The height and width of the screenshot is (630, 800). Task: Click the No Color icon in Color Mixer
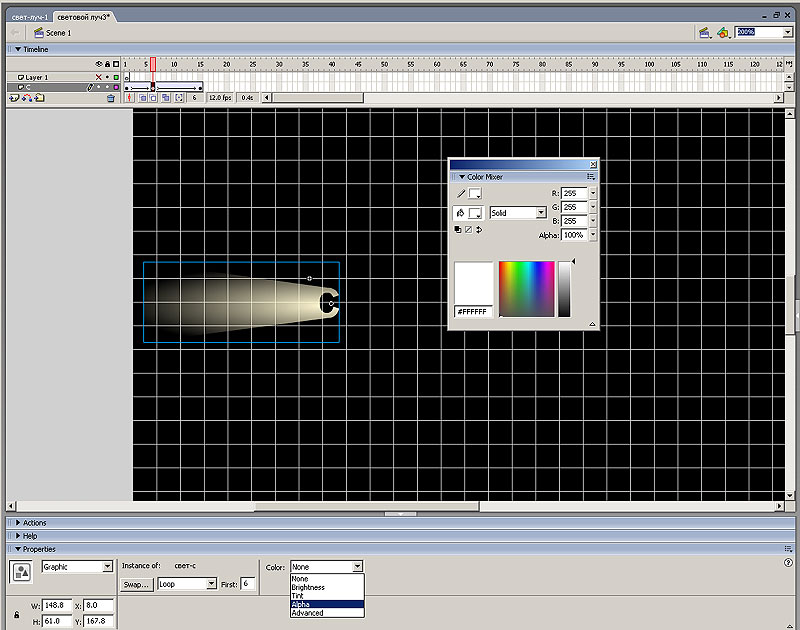point(468,229)
